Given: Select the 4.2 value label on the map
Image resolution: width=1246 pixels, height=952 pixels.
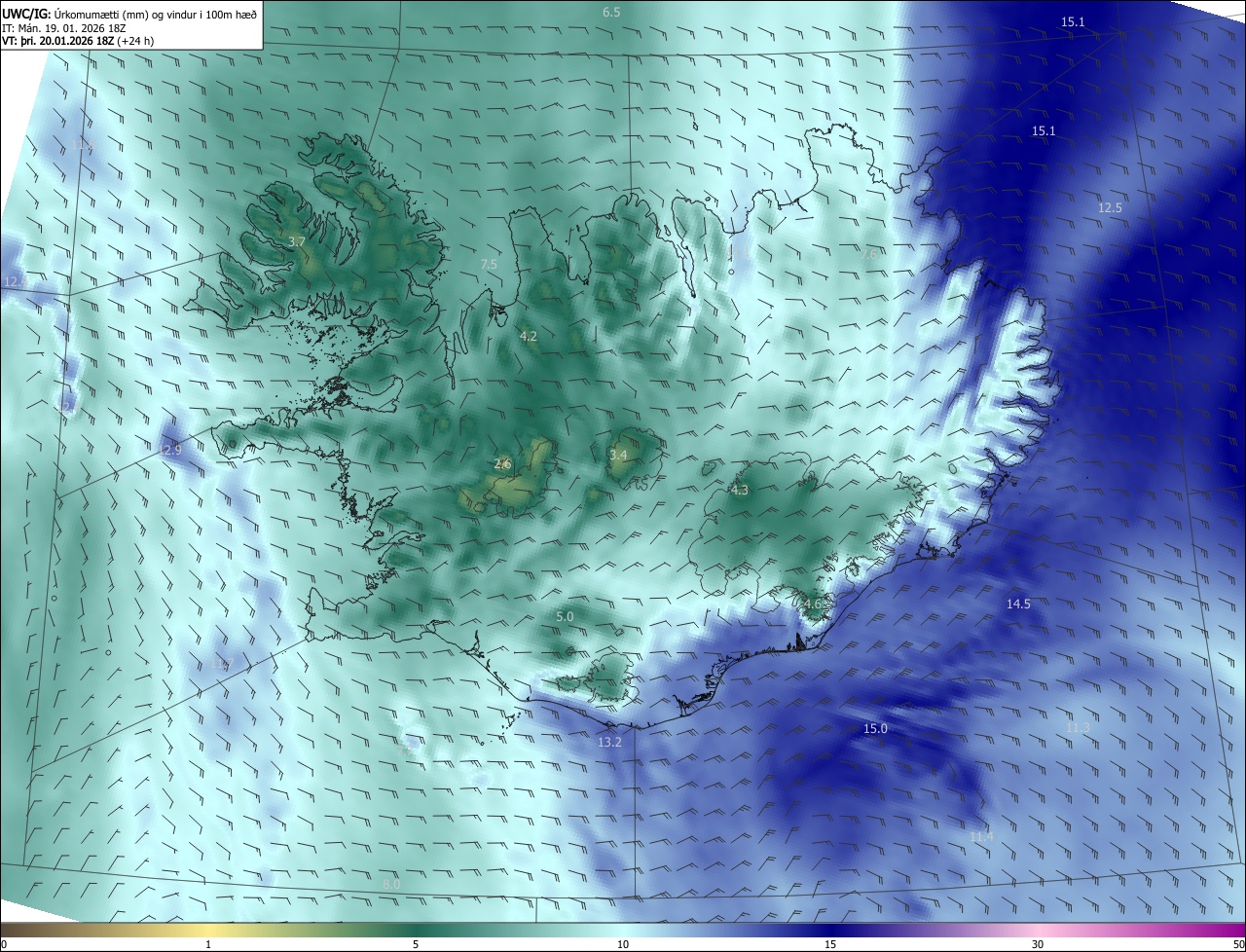Looking at the screenshot, I should click(529, 336).
